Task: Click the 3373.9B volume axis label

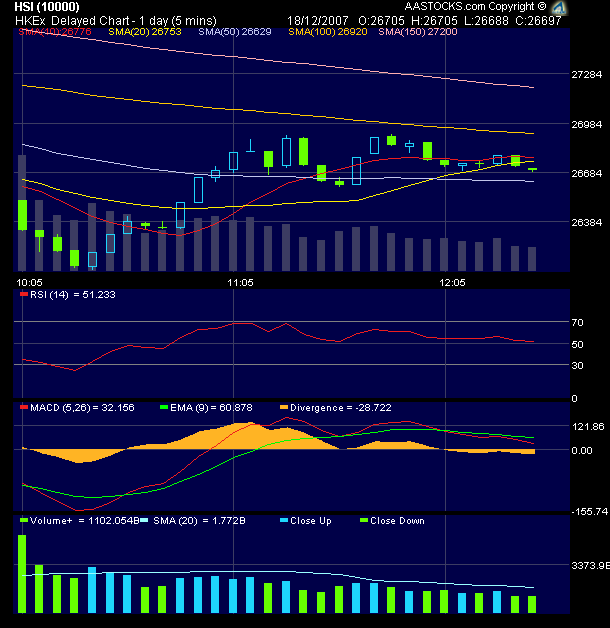Action: coord(590,566)
